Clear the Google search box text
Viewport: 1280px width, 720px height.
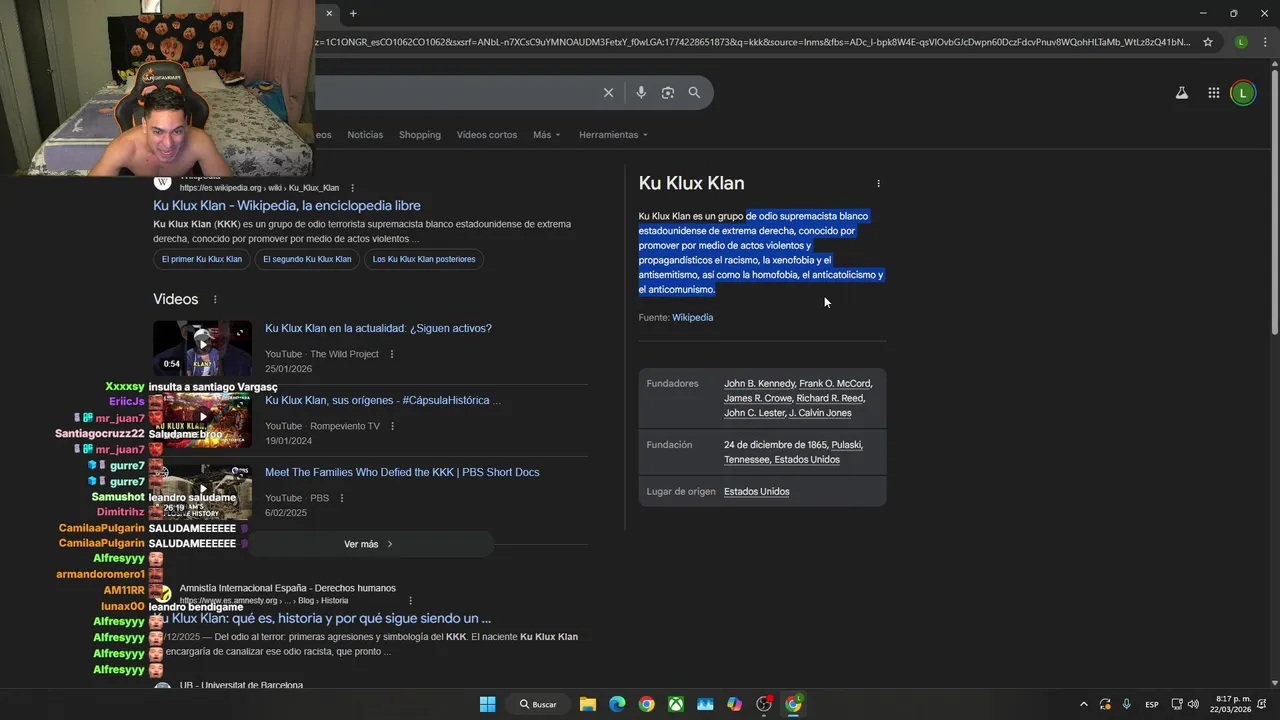tap(608, 92)
